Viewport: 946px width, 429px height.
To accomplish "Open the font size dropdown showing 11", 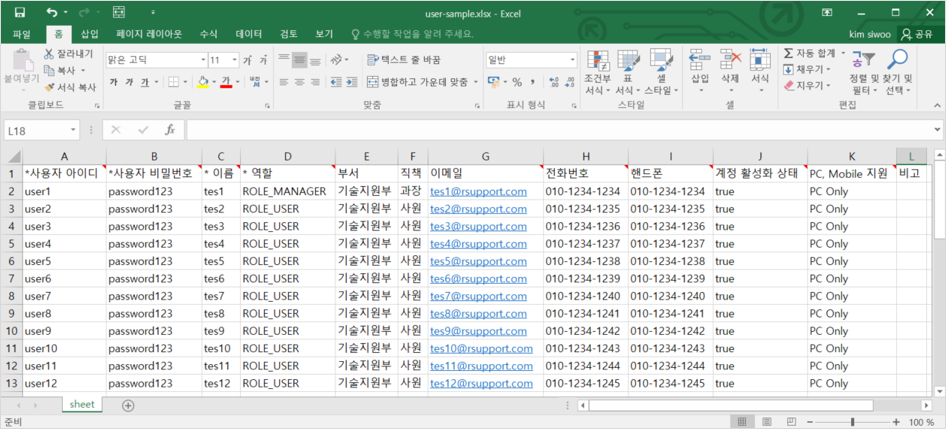I will coord(234,60).
